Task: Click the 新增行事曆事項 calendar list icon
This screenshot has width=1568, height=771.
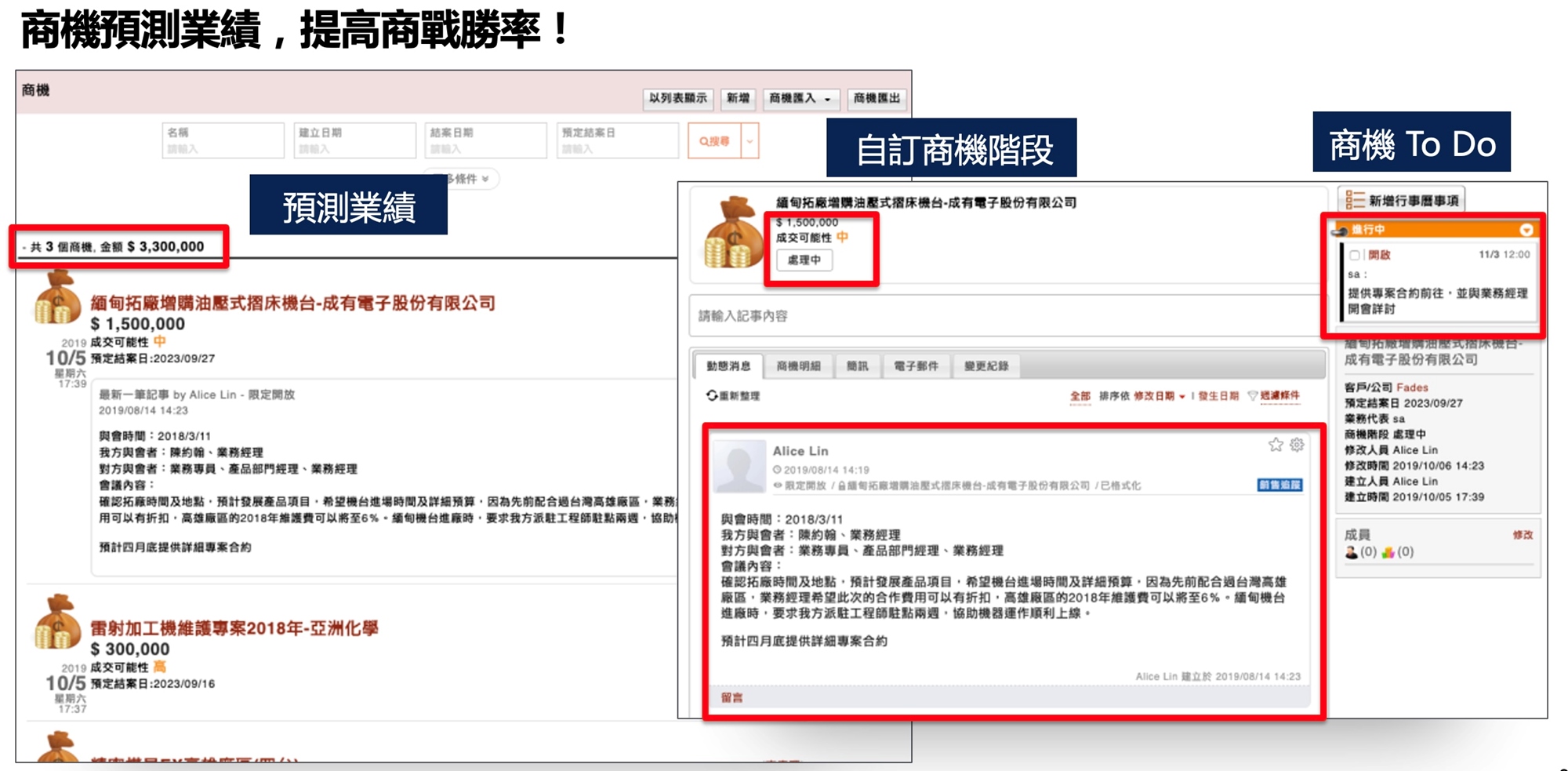Action: (1355, 201)
